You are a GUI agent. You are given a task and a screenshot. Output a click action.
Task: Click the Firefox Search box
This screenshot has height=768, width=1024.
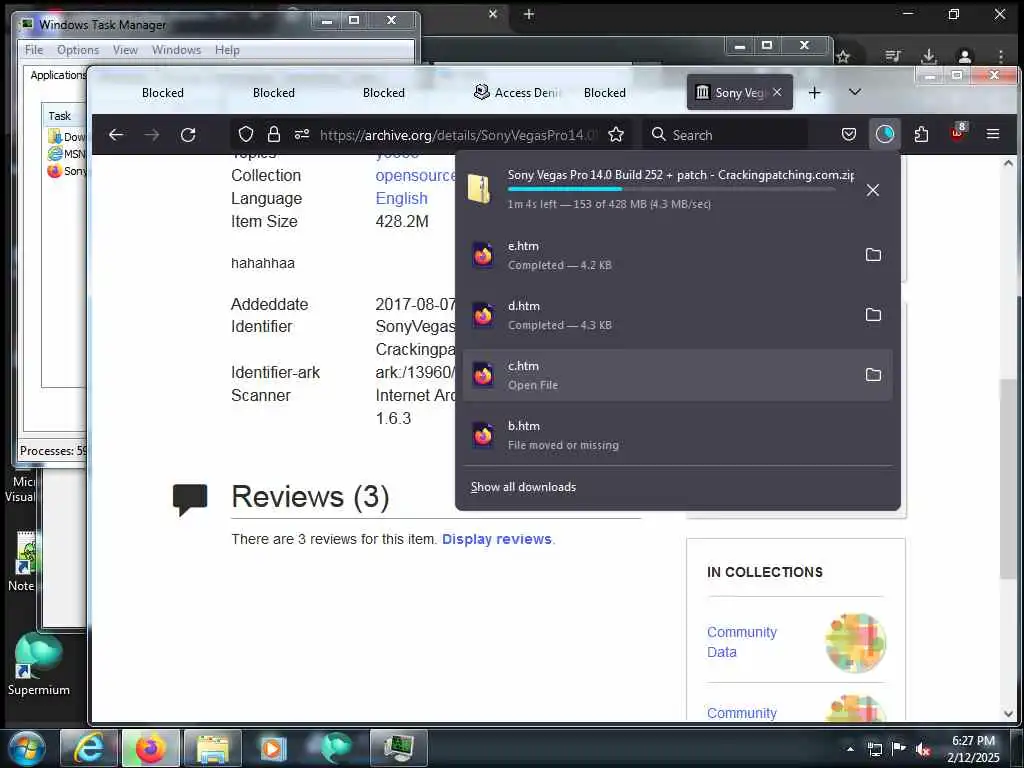pyautogui.click(x=725, y=135)
